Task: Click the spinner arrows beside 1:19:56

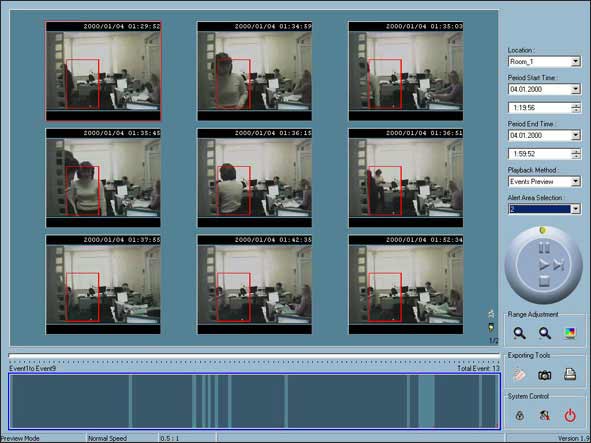Action: 576,108
